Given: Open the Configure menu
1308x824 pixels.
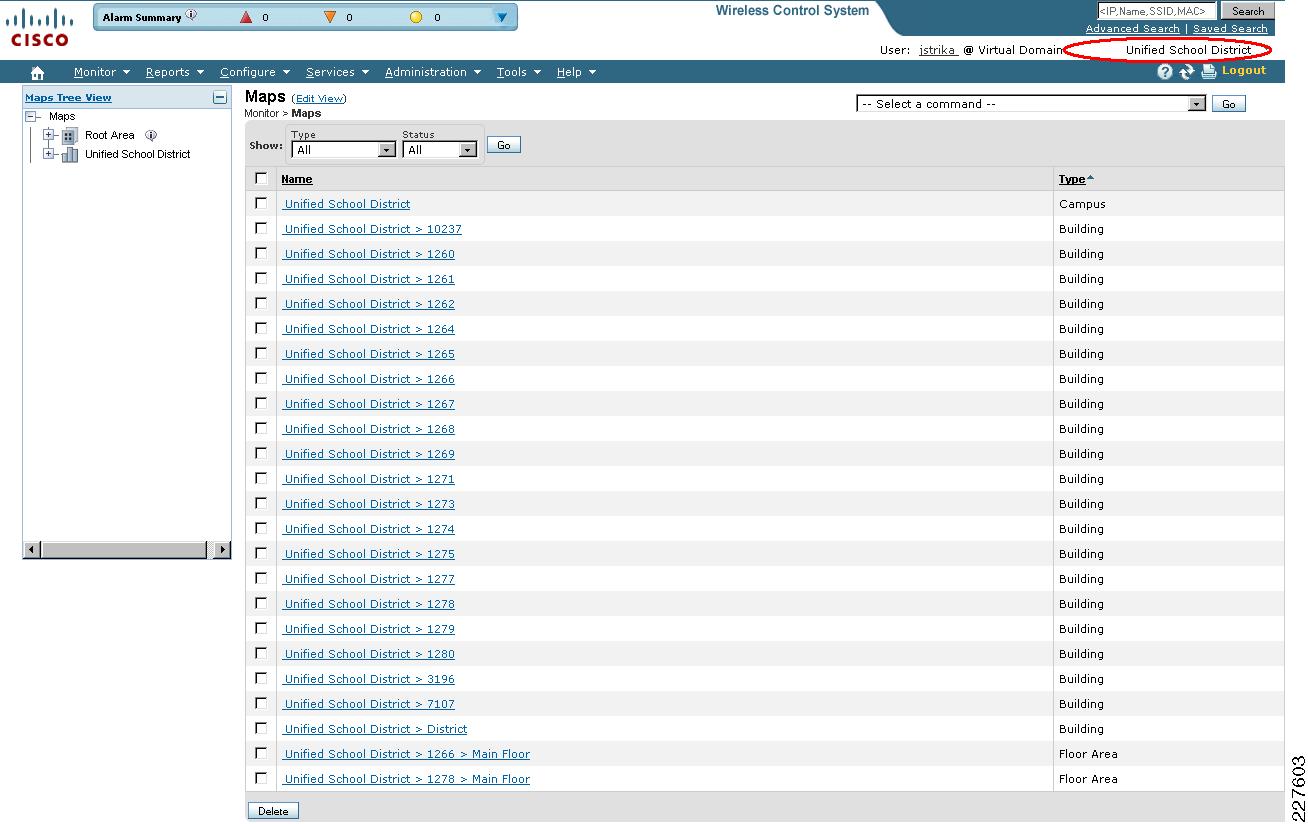Looking at the screenshot, I should tap(254, 72).
